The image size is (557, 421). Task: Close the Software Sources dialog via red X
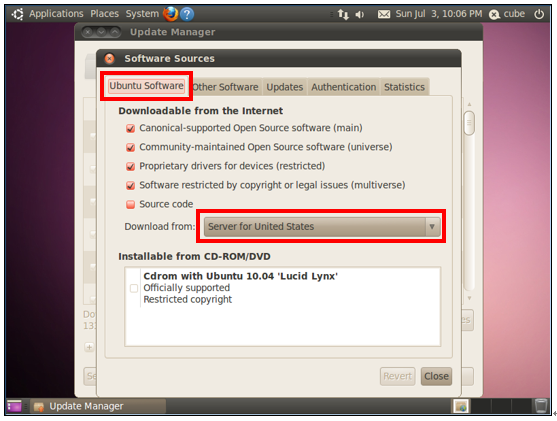pos(109,59)
